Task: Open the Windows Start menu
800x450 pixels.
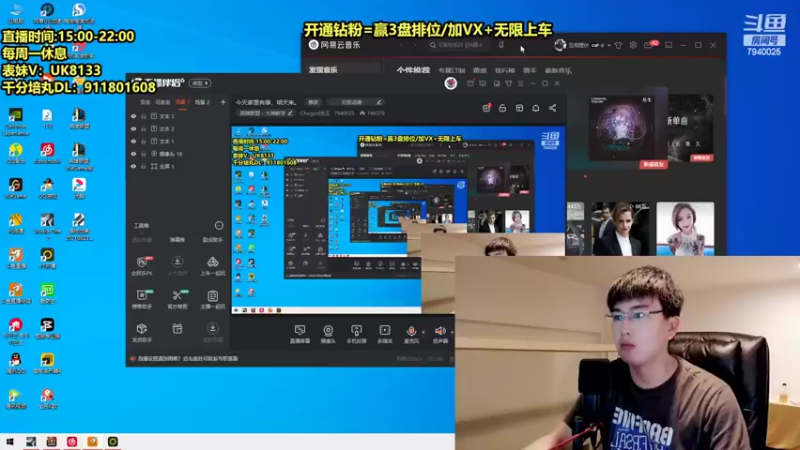Action: 10,441
